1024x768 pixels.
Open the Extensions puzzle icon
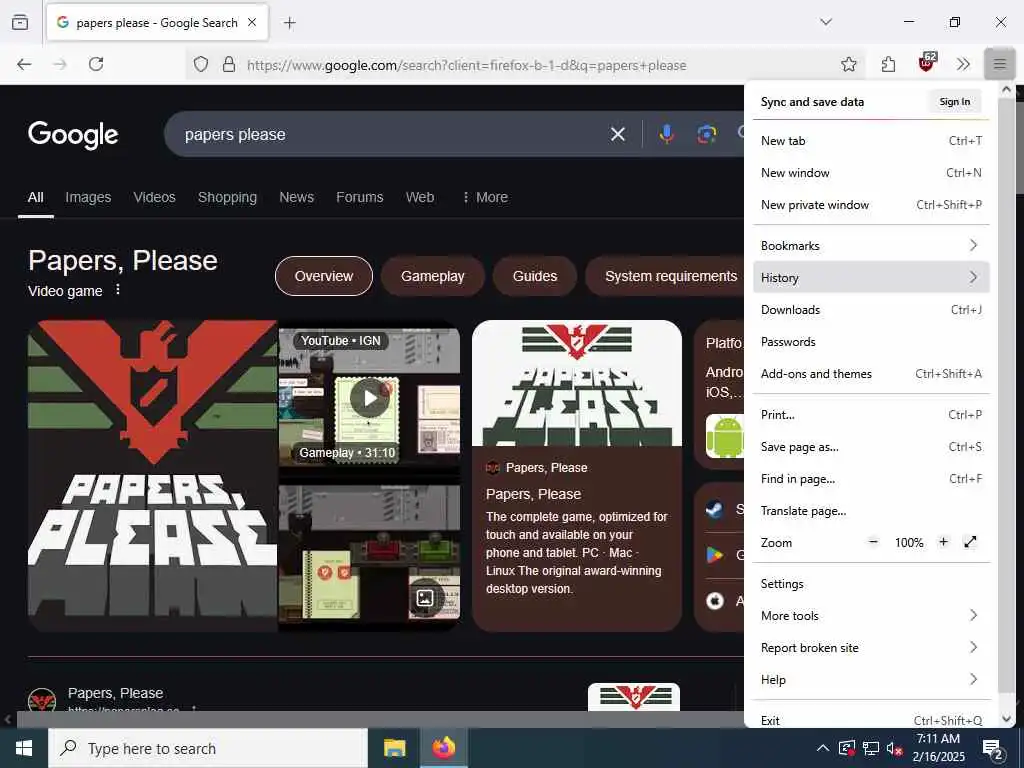tap(888, 64)
